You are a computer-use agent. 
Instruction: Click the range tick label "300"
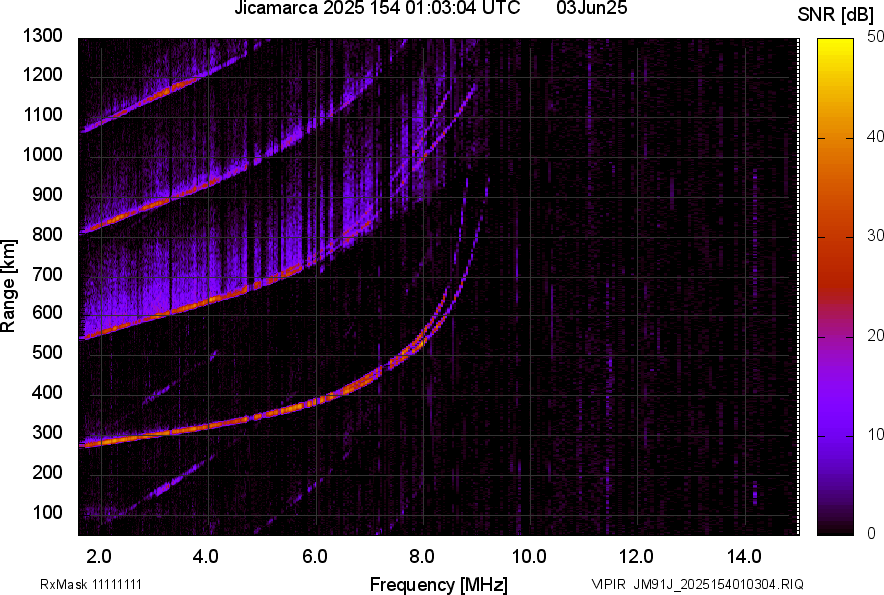click(x=47, y=432)
